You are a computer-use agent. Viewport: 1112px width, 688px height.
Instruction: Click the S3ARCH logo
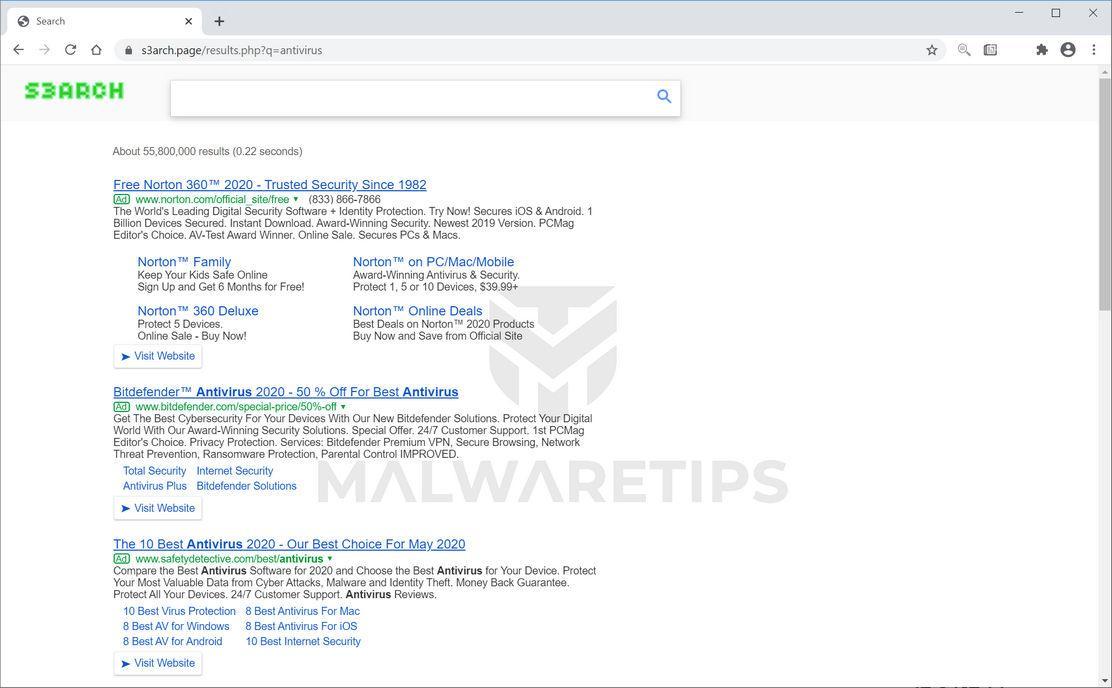point(74,91)
